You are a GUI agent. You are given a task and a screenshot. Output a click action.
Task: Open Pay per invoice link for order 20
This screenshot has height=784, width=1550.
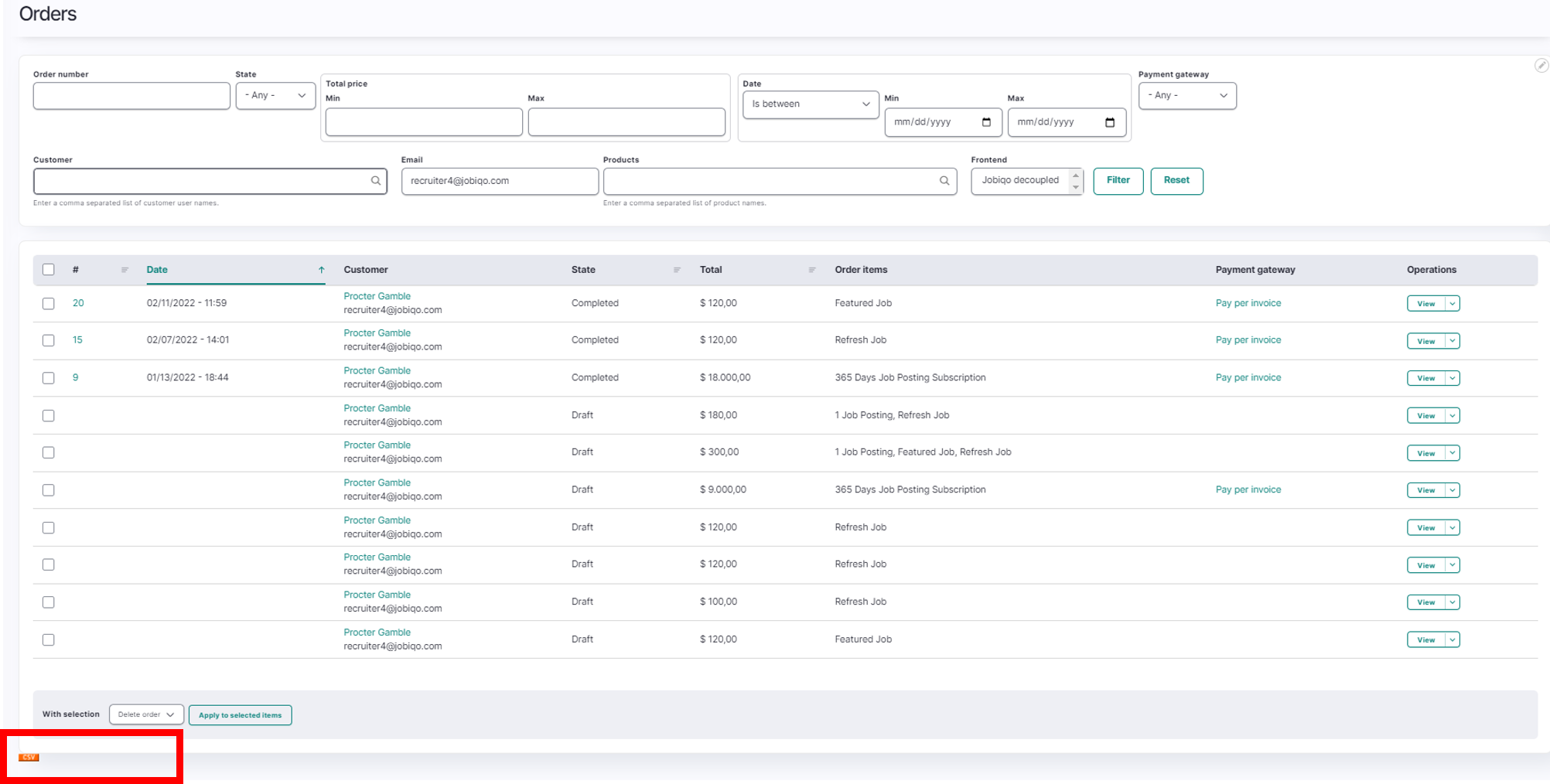(1248, 303)
